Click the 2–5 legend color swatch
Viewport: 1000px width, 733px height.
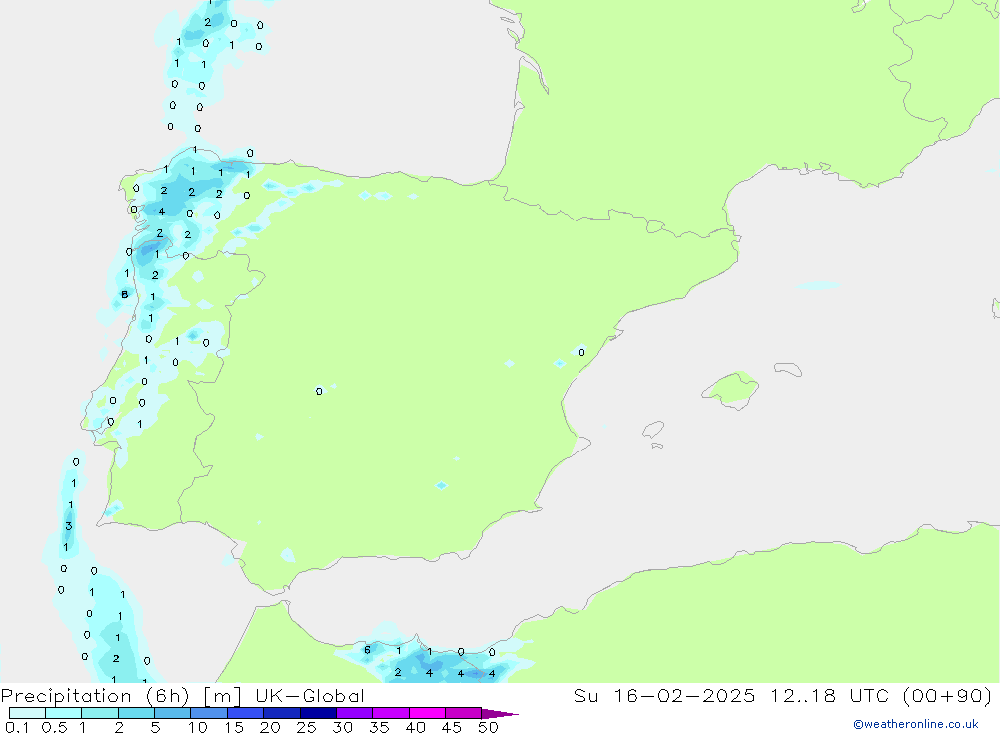click(136, 713)
